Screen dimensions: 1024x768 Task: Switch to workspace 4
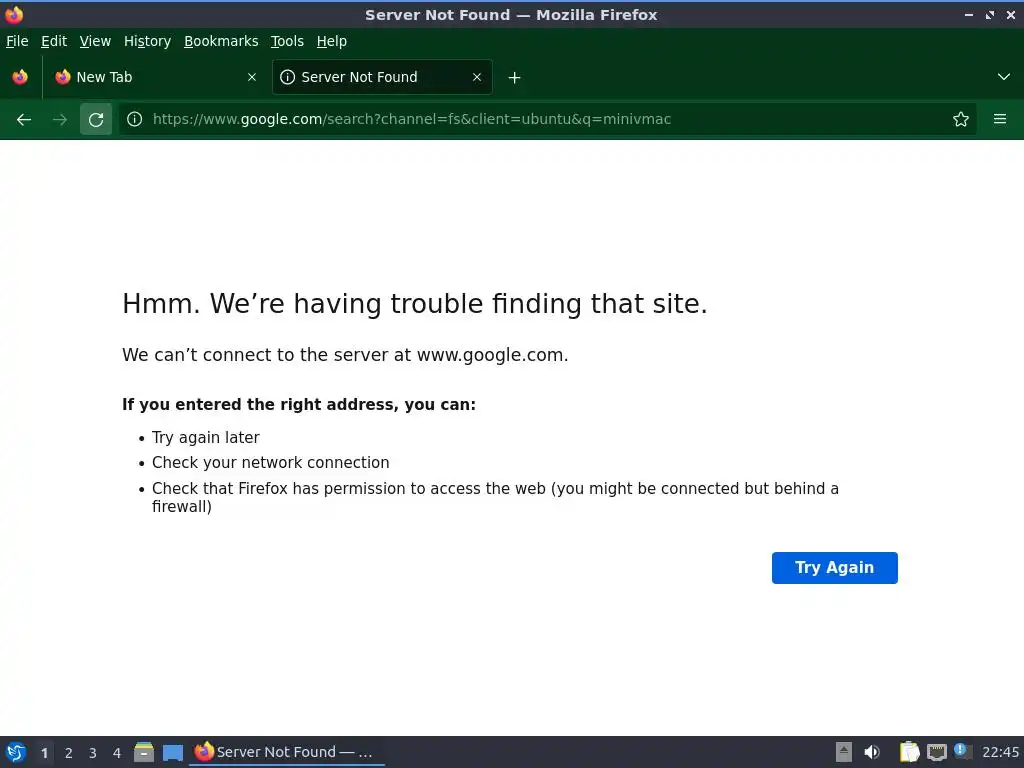click(117, 753)
